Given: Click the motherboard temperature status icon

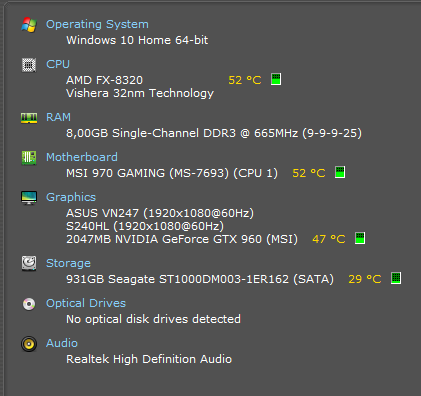Looking at the screenshot, I should pyautogui.click(x=340, y=172).
